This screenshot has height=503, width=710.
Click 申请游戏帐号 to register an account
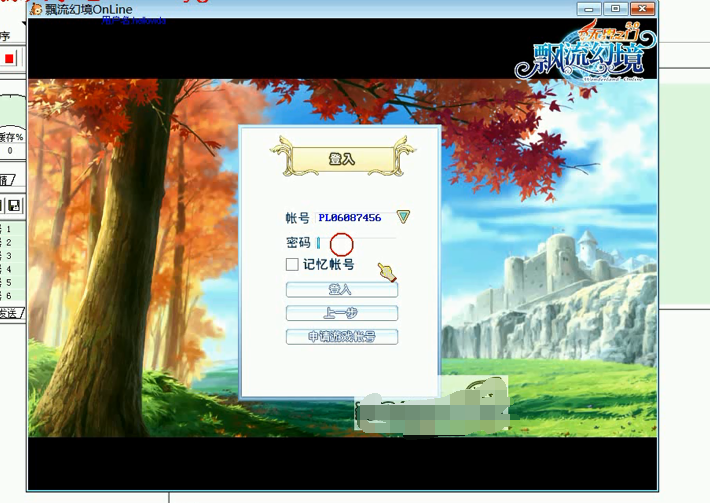pyautogui.click(x=341, y=337)
